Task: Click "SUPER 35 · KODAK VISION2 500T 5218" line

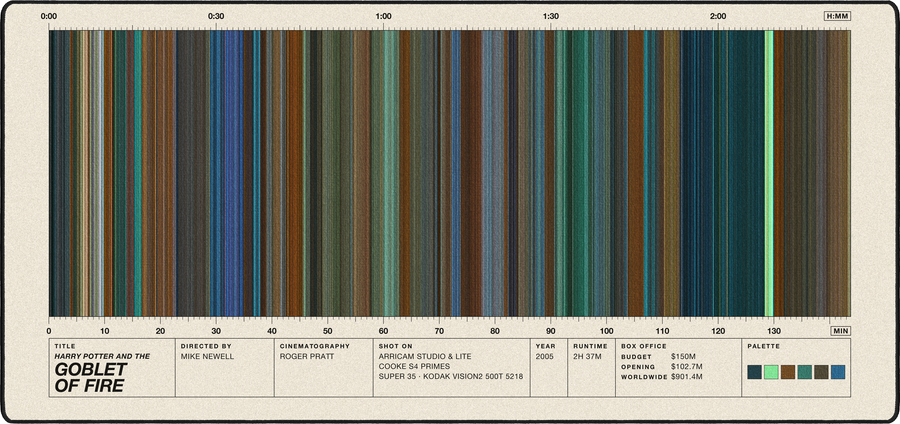Action: point(451,376)
